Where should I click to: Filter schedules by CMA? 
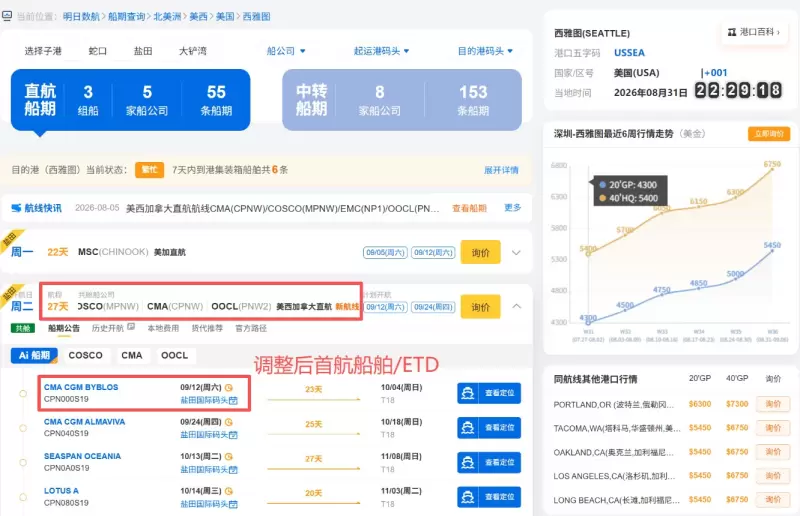[132, 355]
